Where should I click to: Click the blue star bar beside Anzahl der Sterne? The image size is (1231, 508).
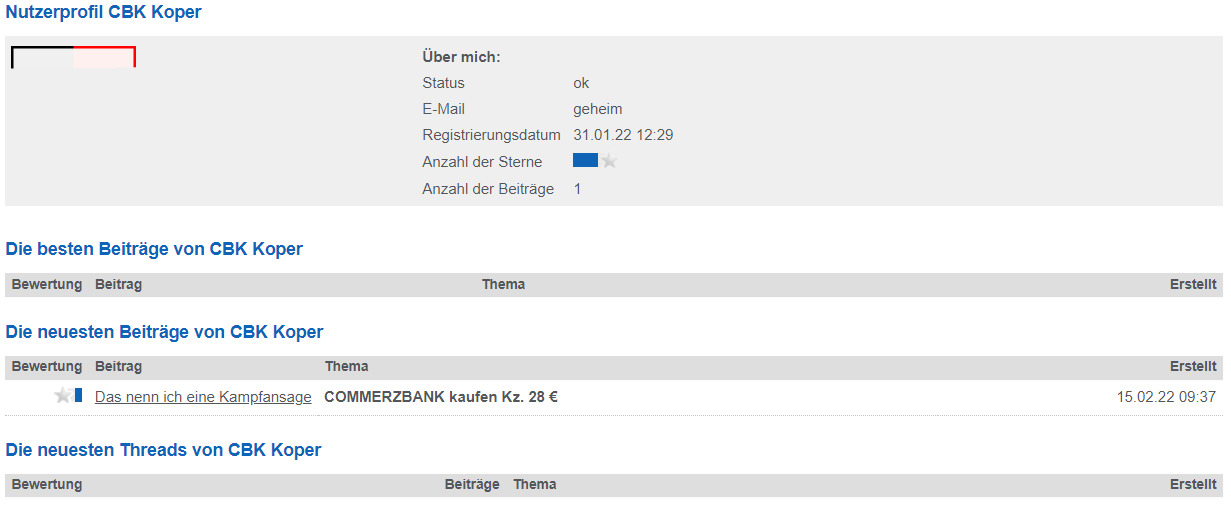(585, 160)
